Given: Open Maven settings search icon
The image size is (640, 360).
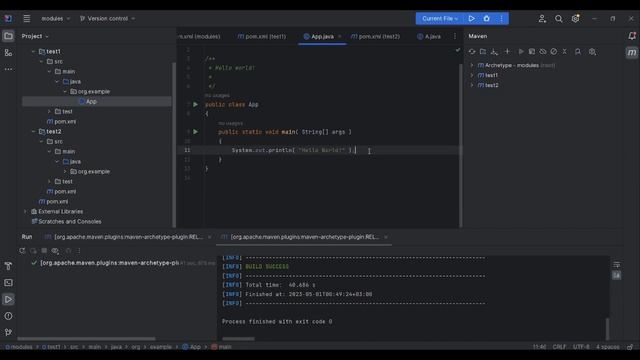Looking at the screenshot, I should [x=592, y=52].
